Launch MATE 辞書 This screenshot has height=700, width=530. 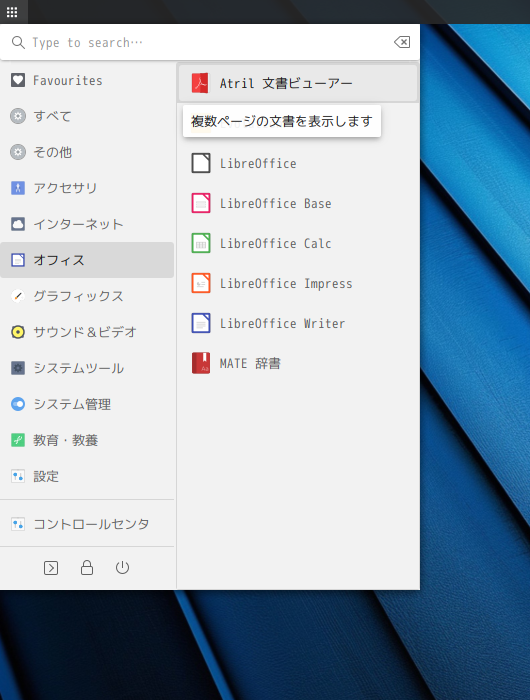[298, 363]
